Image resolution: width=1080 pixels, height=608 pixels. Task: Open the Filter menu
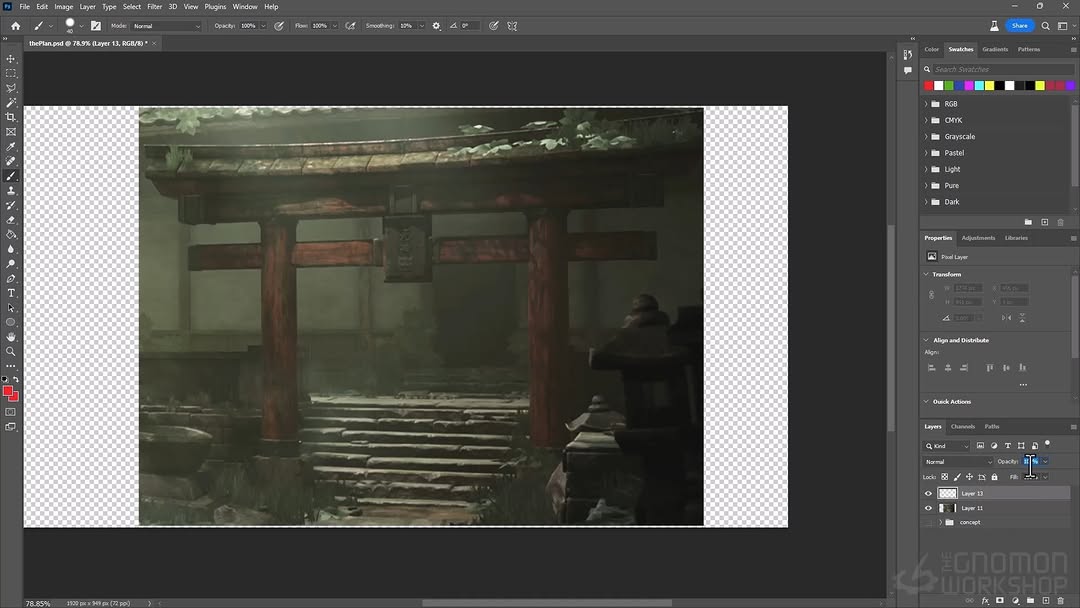point(154,7)
